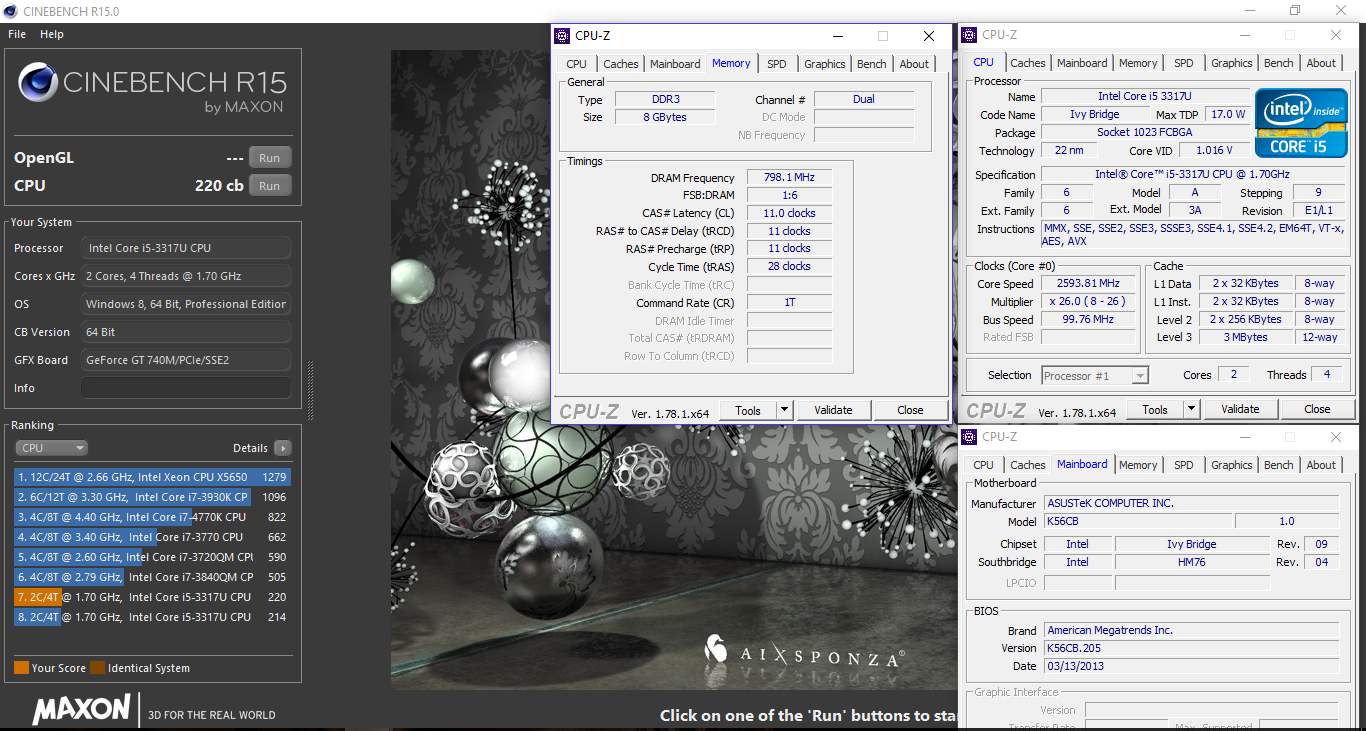Click Multiplier value x 26.0
Image resolution: width=1366 pixels, height=731 pixels.
(1088, 302)
